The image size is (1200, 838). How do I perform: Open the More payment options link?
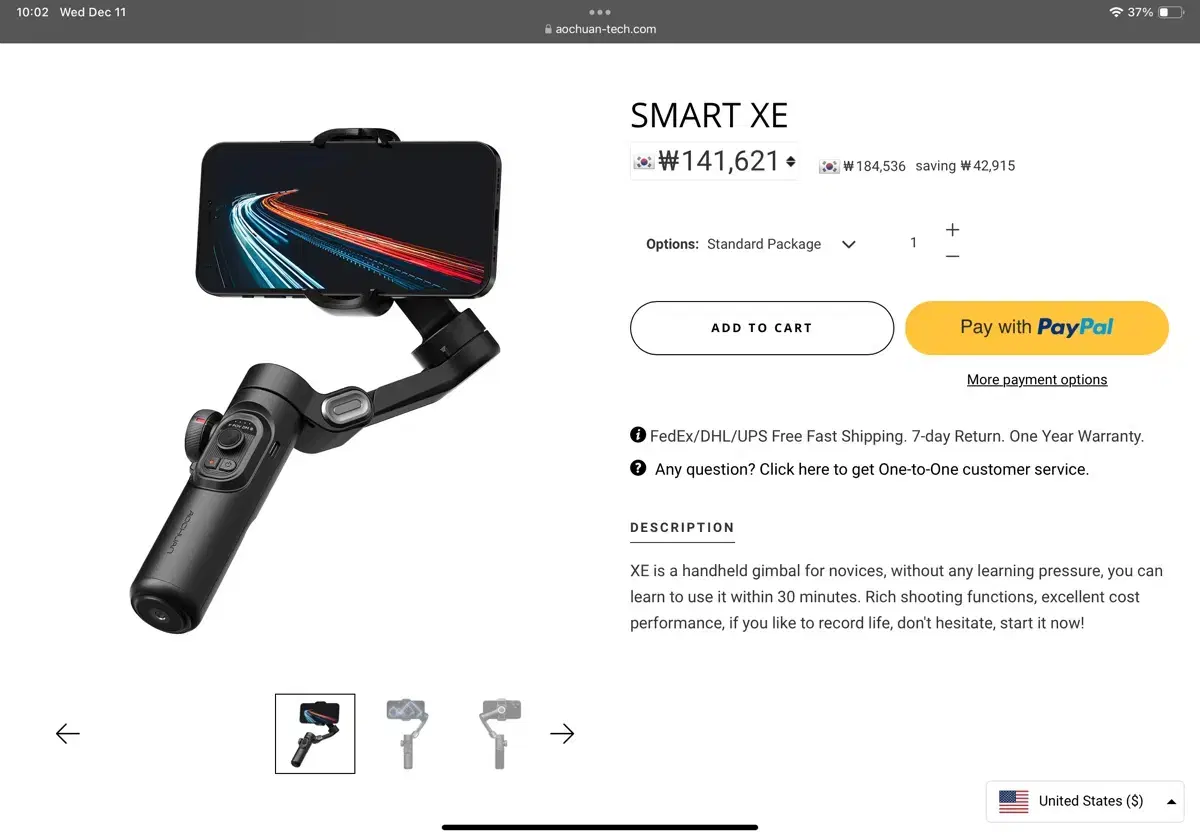[x=1037, y=380]
